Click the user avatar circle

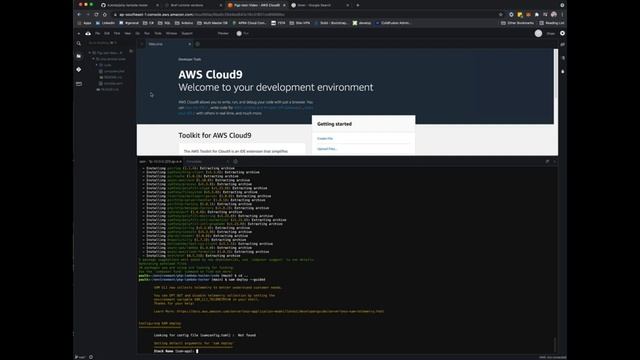coord(538,33)
